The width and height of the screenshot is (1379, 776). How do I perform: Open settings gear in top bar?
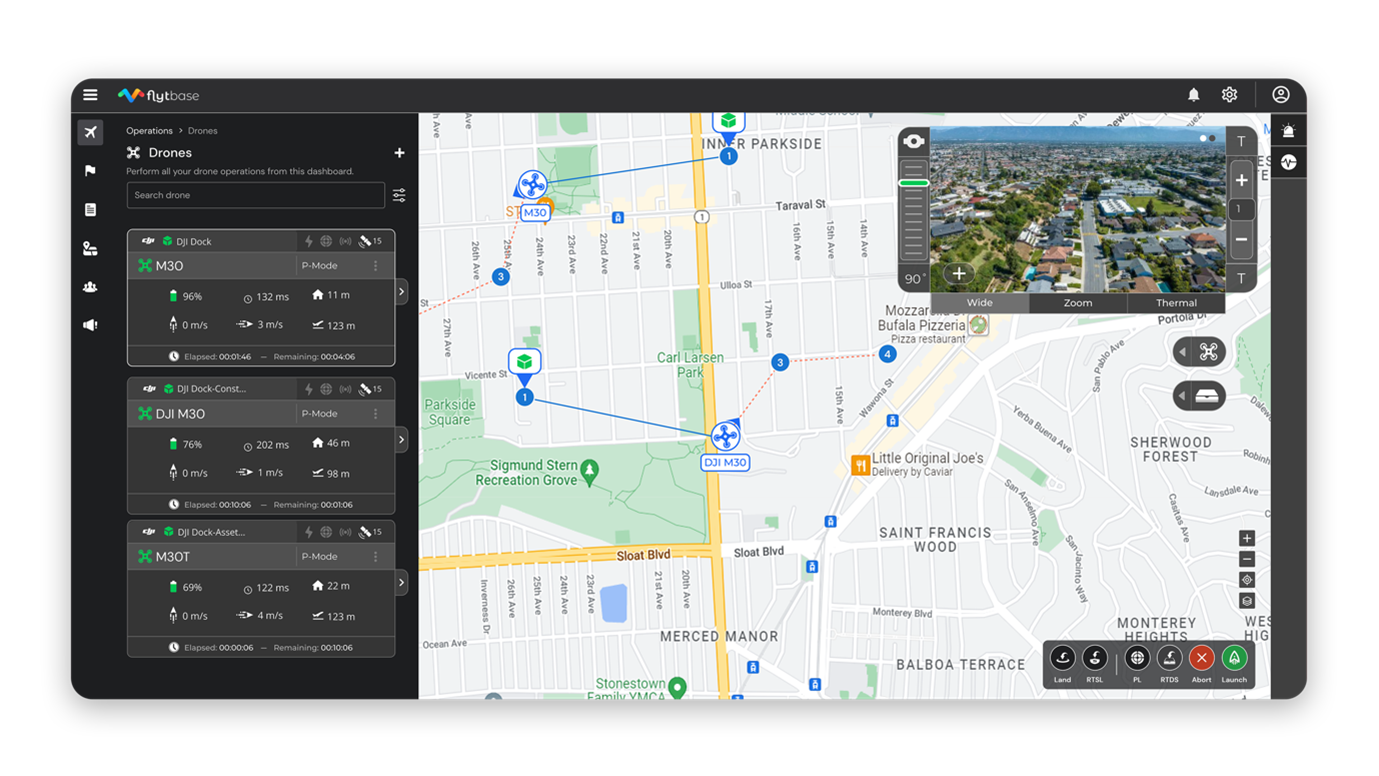pyautogui.click(x=1229, y=95)
